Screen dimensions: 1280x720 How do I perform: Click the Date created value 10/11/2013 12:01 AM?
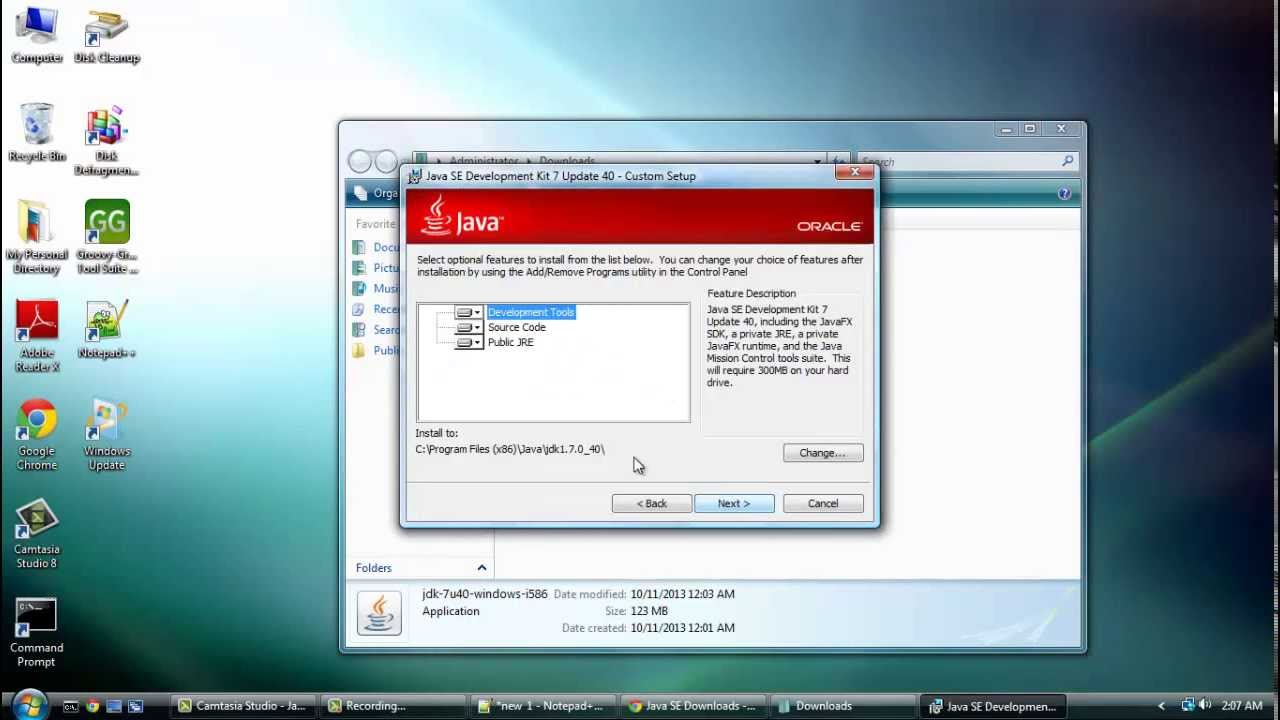(x=682, y=628)
